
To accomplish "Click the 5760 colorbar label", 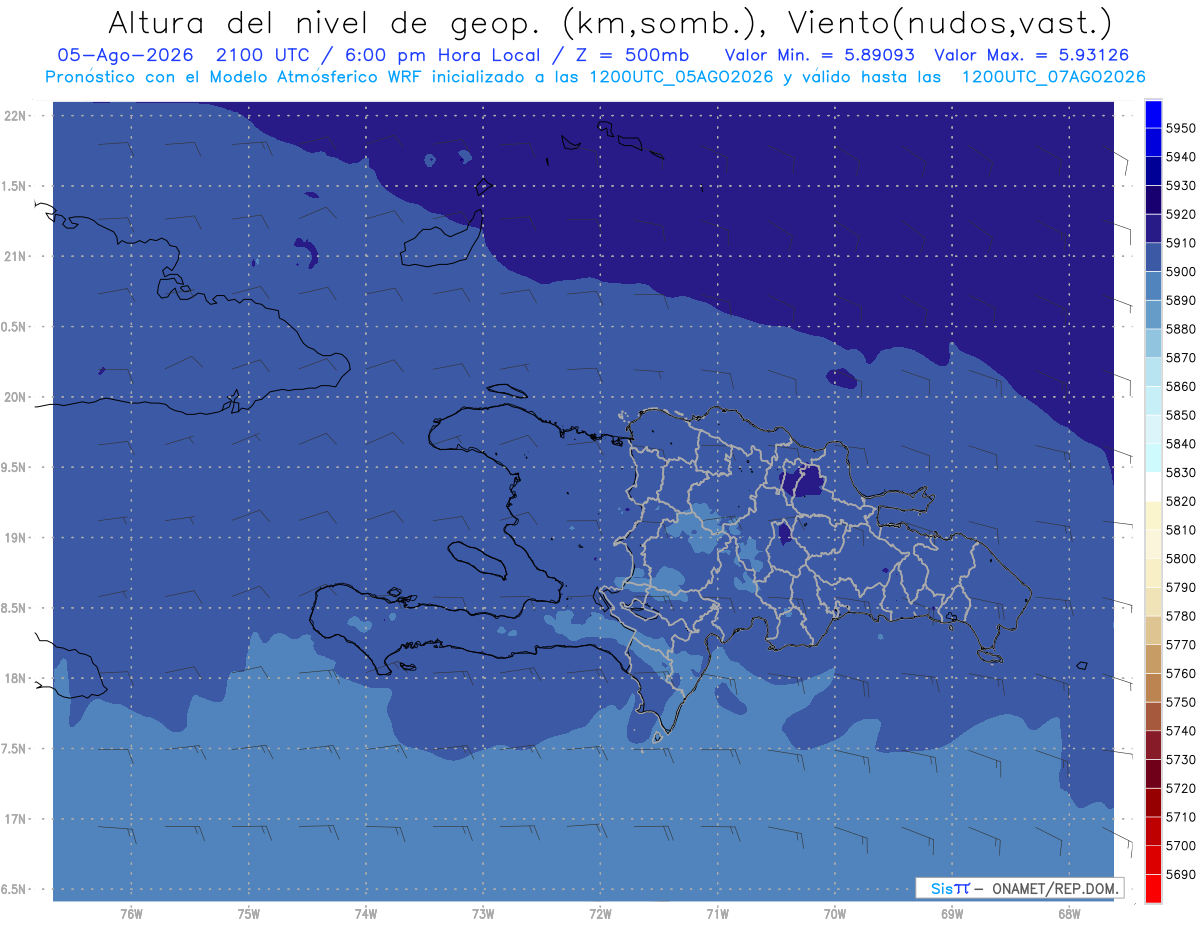I will click(x=1180, y=673).
